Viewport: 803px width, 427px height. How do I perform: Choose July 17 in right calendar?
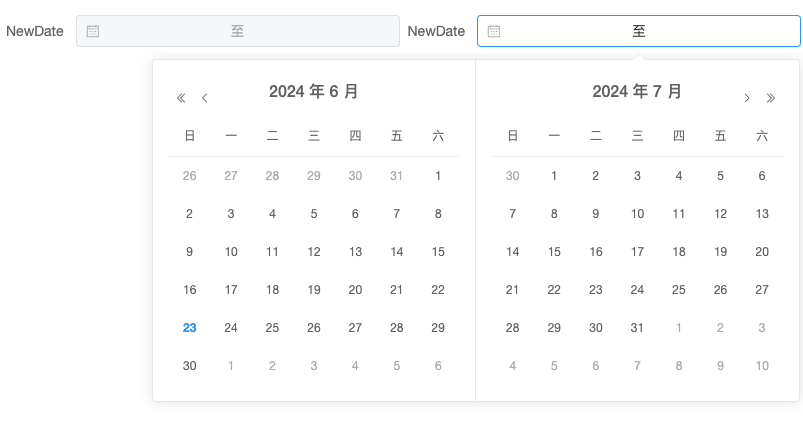point(637,252)
